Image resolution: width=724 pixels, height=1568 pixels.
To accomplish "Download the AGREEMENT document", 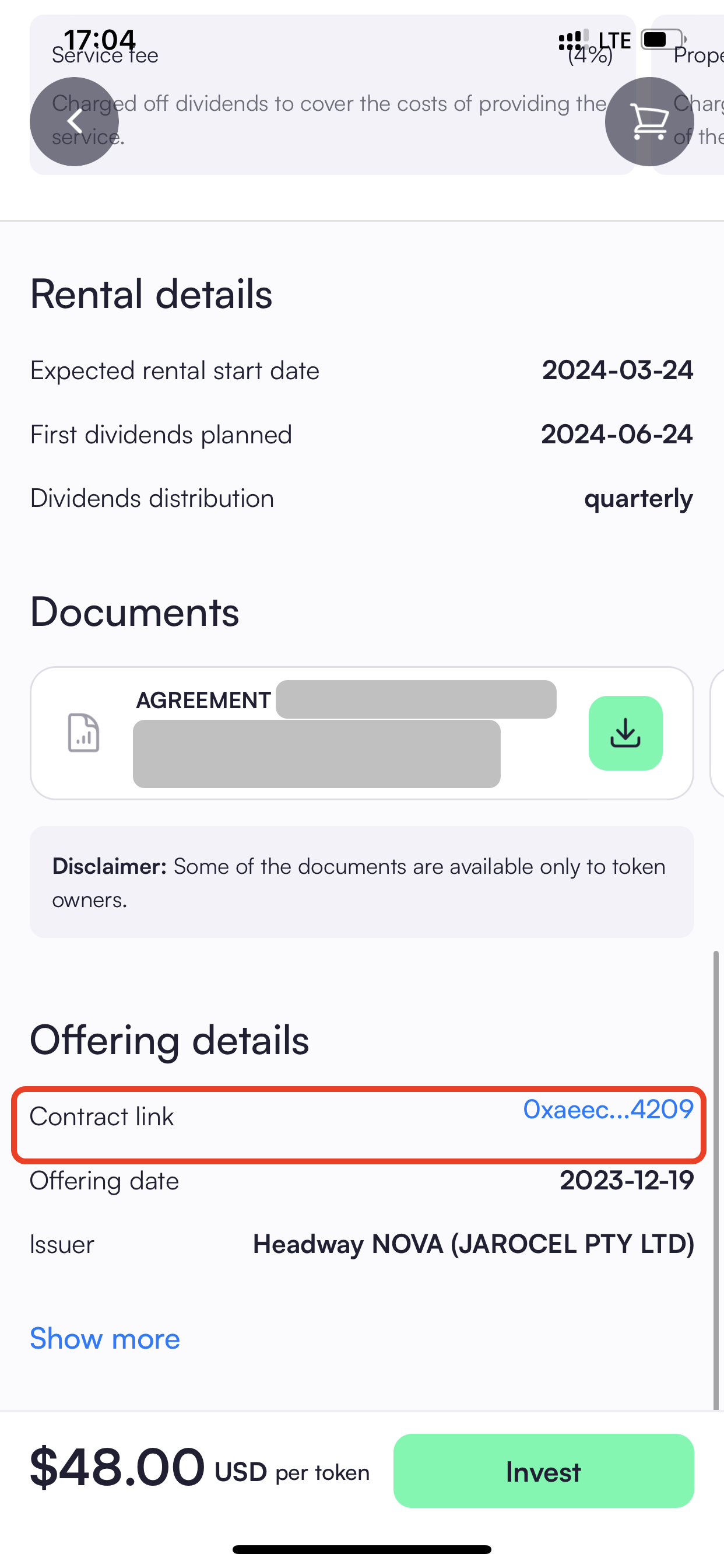I will click(625, 733).
